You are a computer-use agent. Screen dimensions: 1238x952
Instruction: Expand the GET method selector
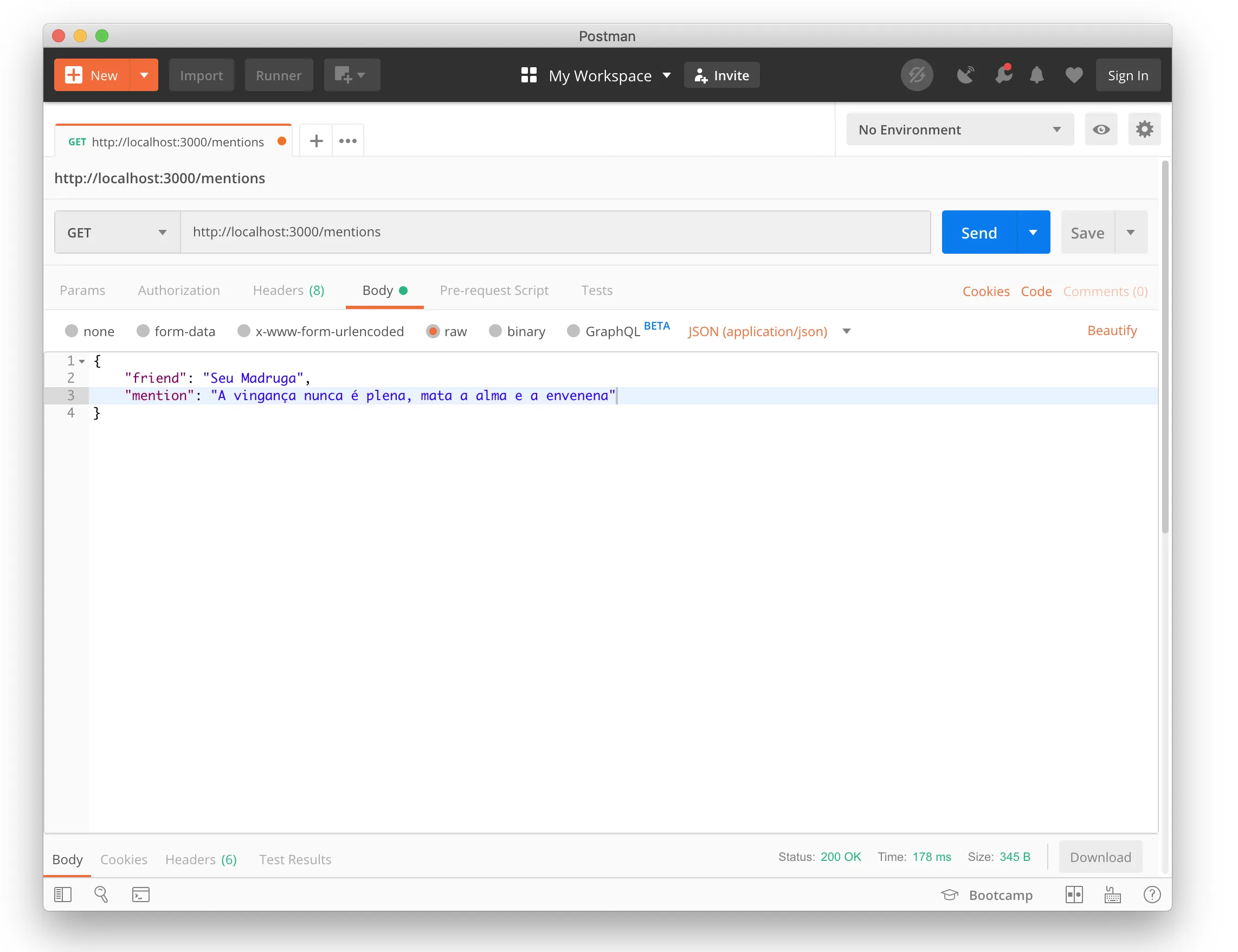[x=162, y=232]
